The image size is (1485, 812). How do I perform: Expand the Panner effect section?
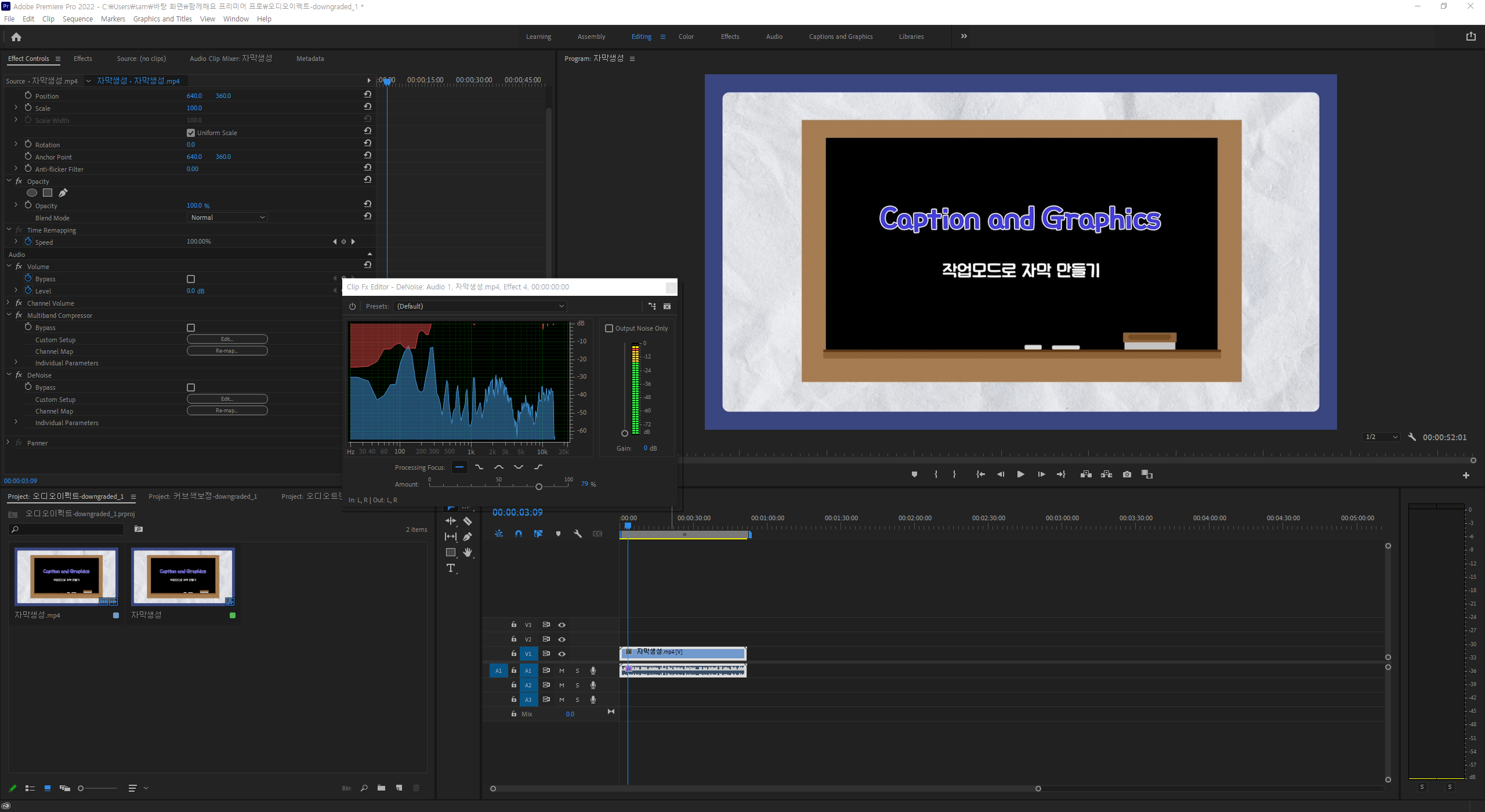[x=8, y=443]
